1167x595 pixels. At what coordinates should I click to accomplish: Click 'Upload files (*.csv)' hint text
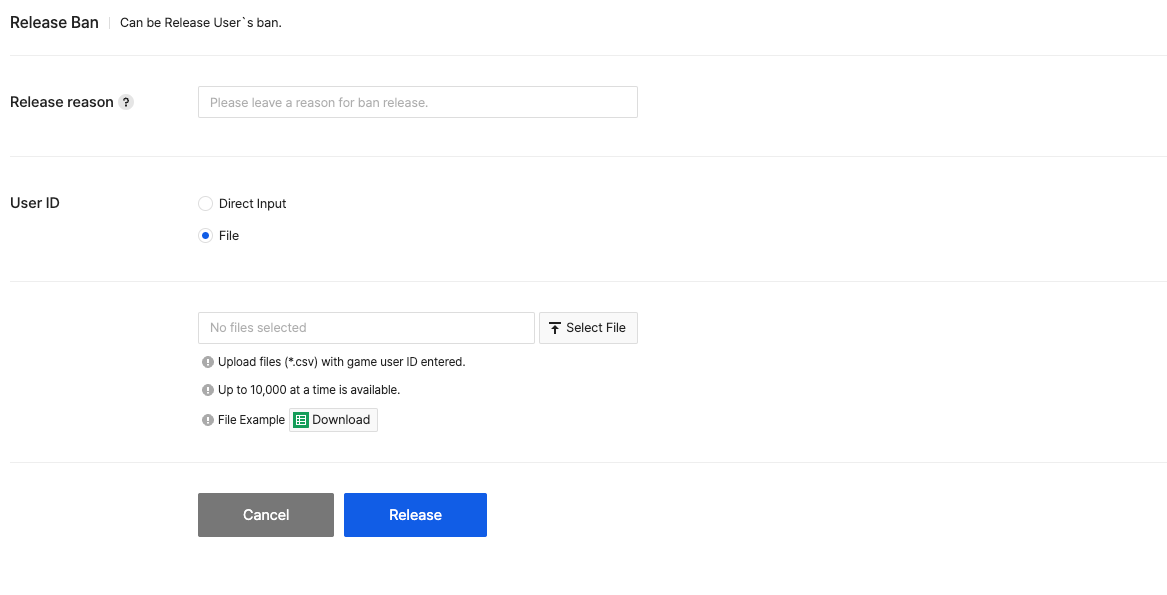tap(342, 362)
